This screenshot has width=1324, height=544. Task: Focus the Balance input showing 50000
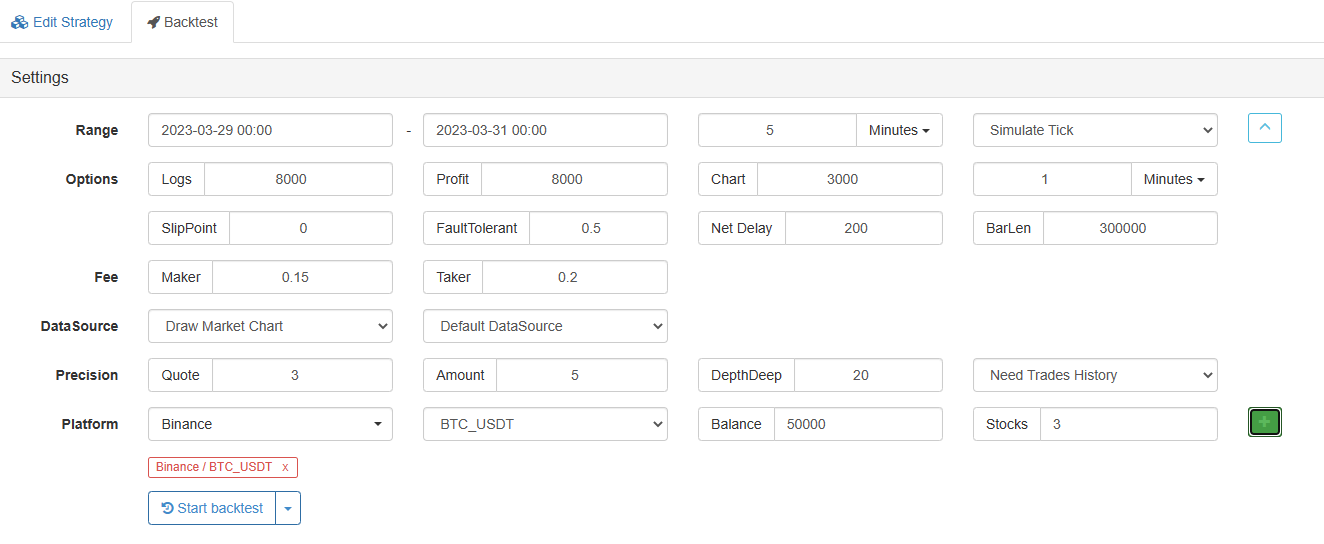pyautogui.click(x=857, y=424)
